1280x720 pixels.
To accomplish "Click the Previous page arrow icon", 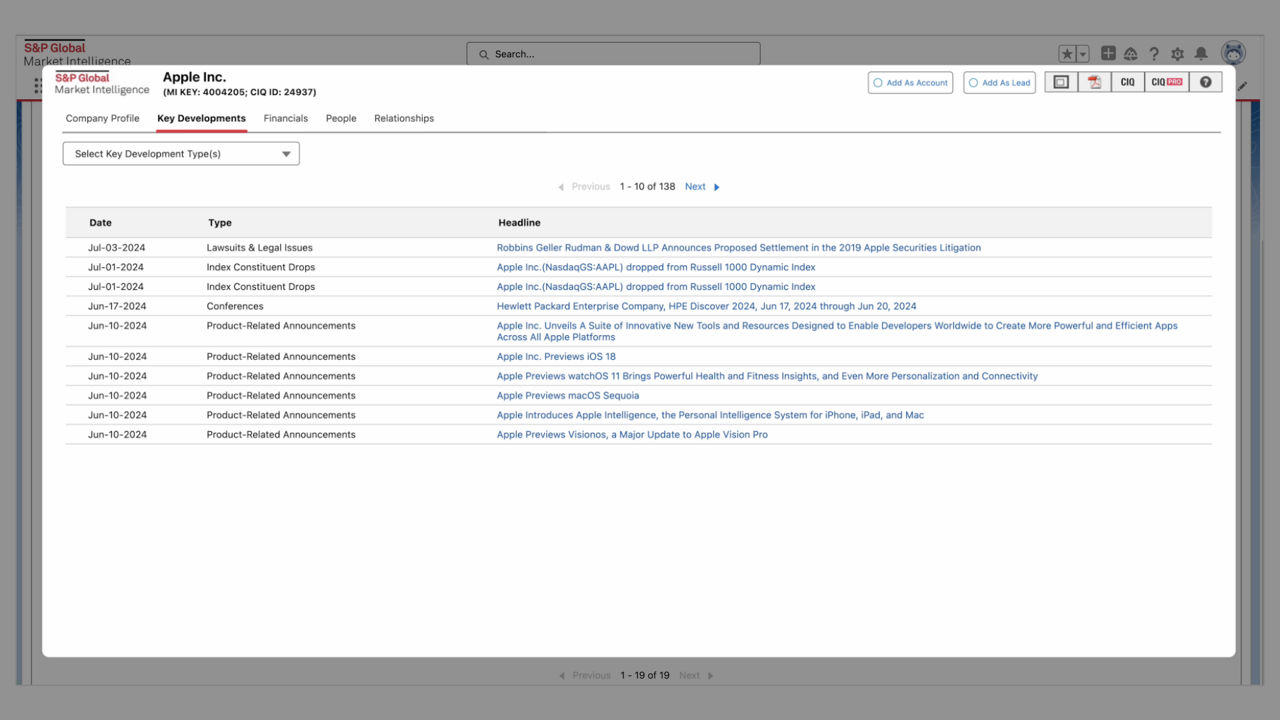I will (561, 187).
